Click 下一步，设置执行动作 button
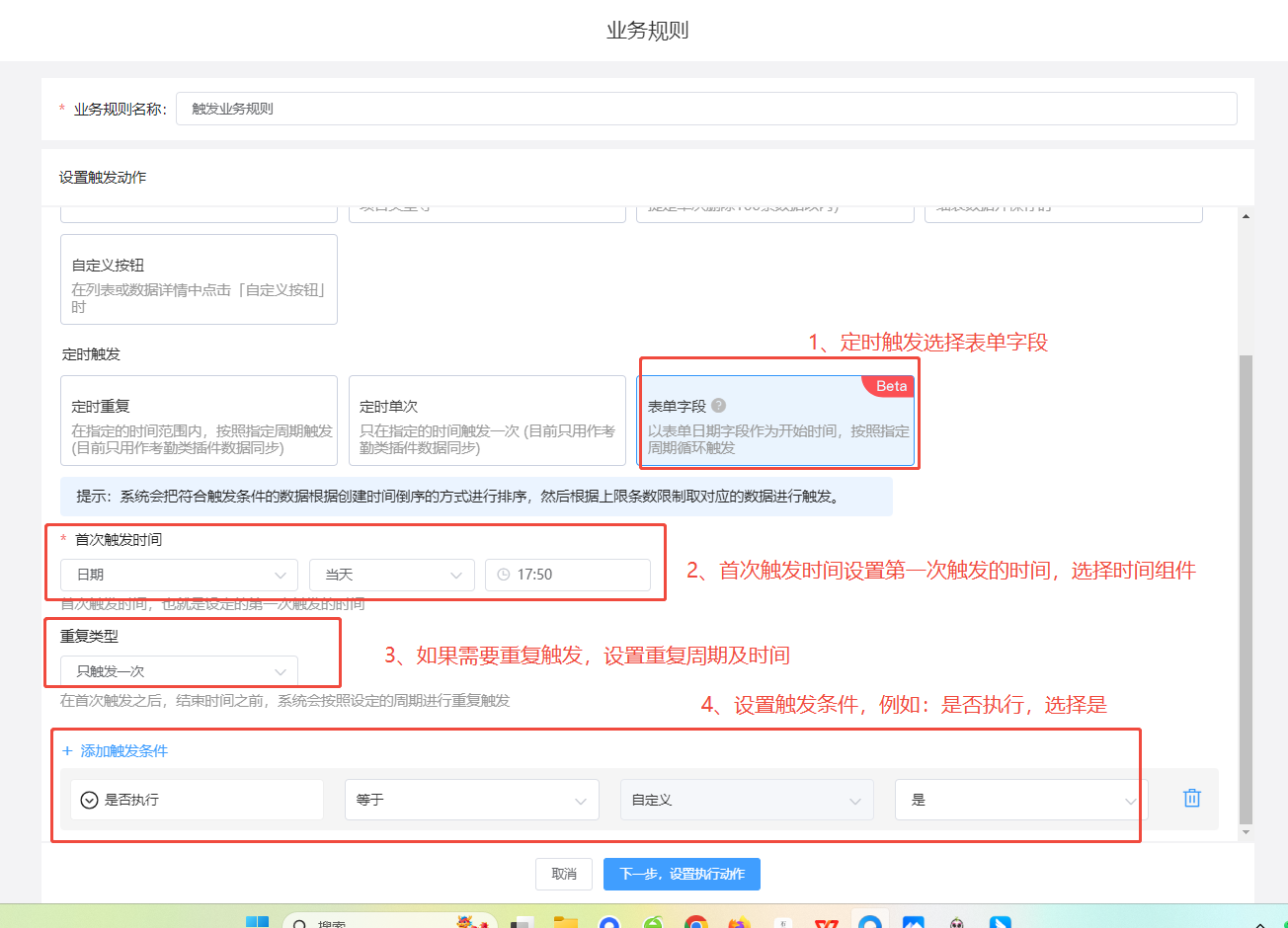 682,875
